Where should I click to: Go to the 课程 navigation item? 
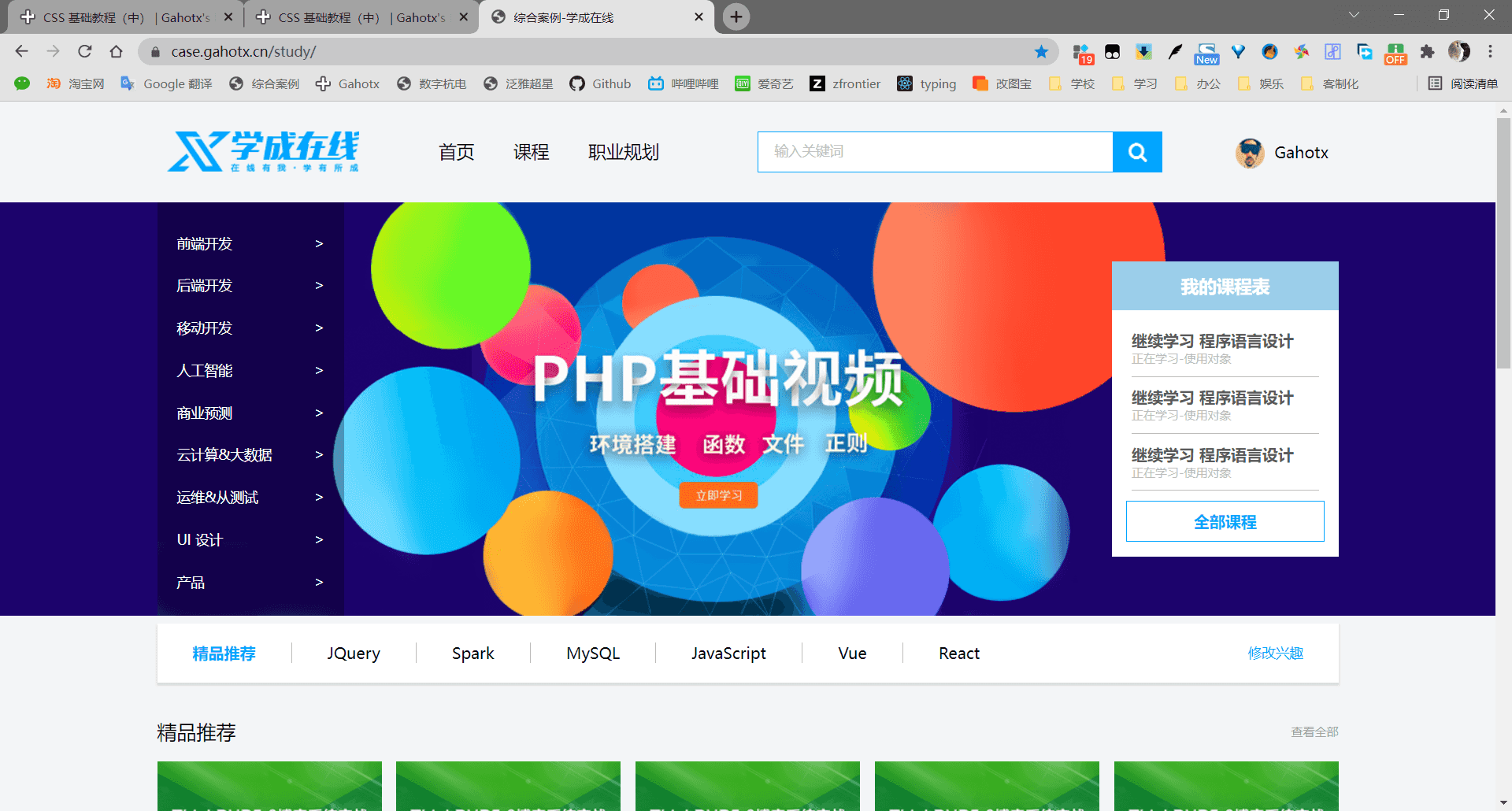click(x=532, y=152)
